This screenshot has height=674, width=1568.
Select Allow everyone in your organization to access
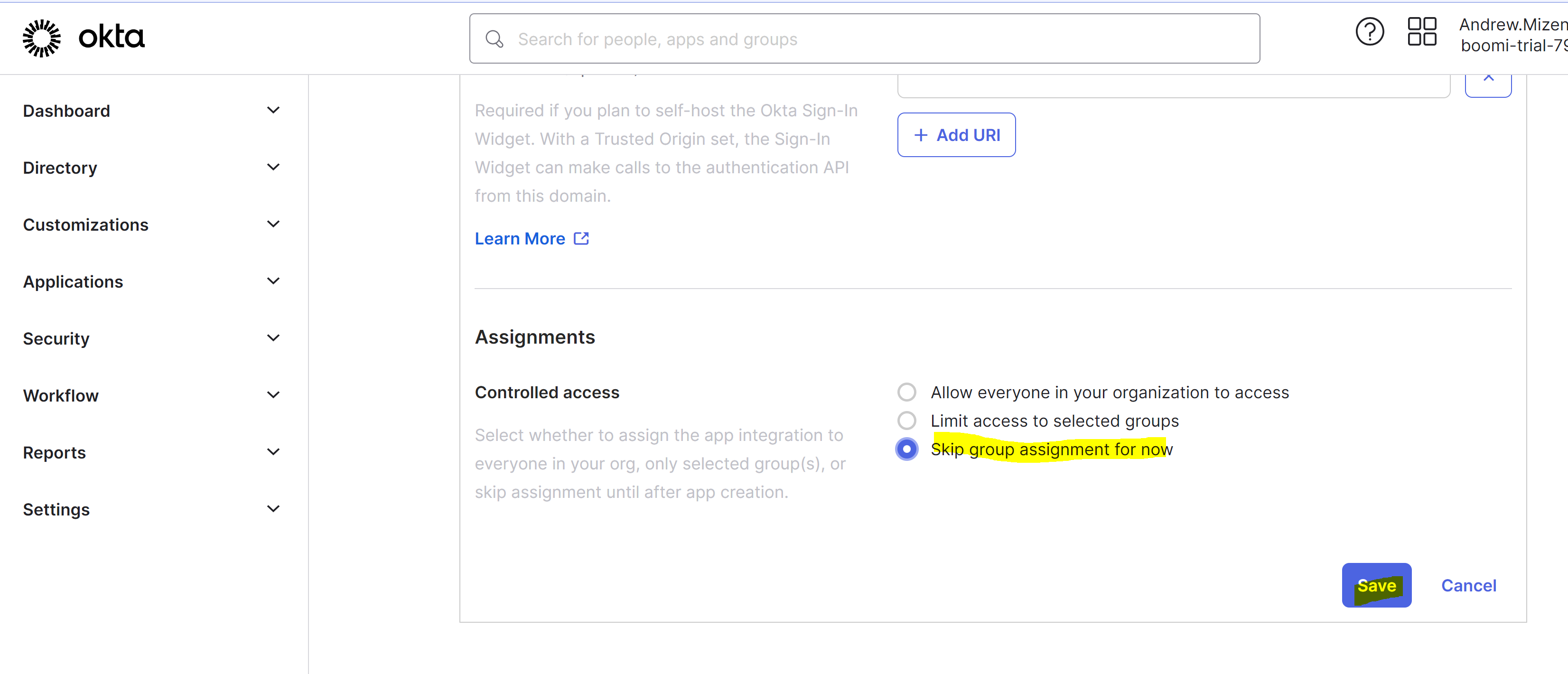coord(906,392)
